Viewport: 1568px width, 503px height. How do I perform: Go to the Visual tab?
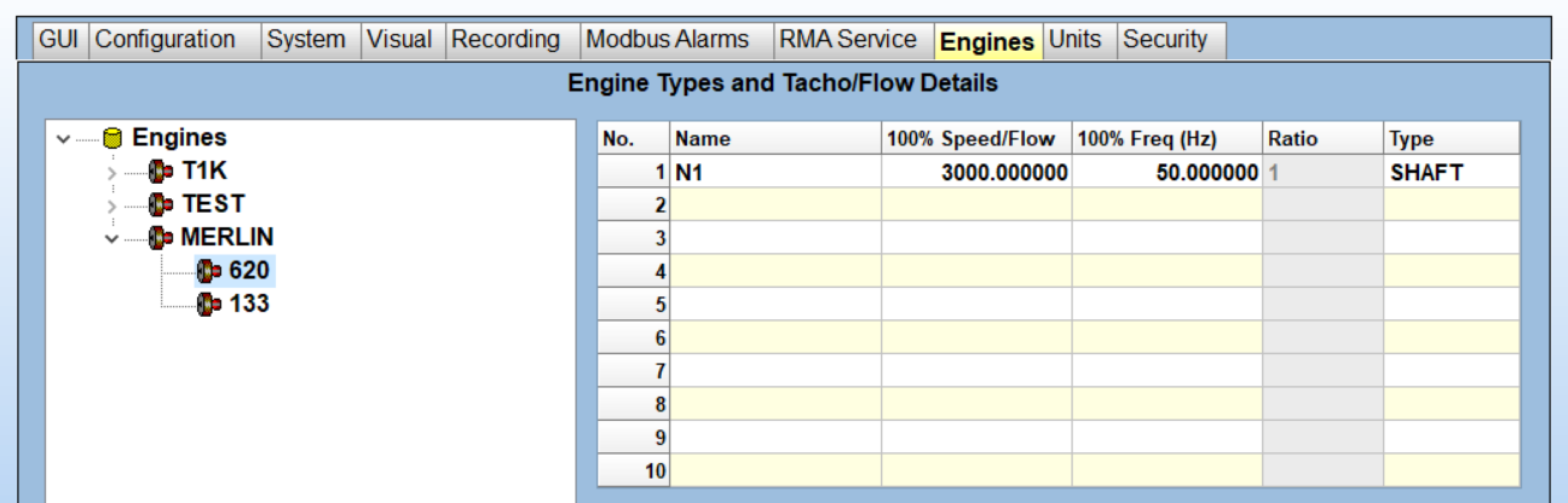[x=403, y=40]
